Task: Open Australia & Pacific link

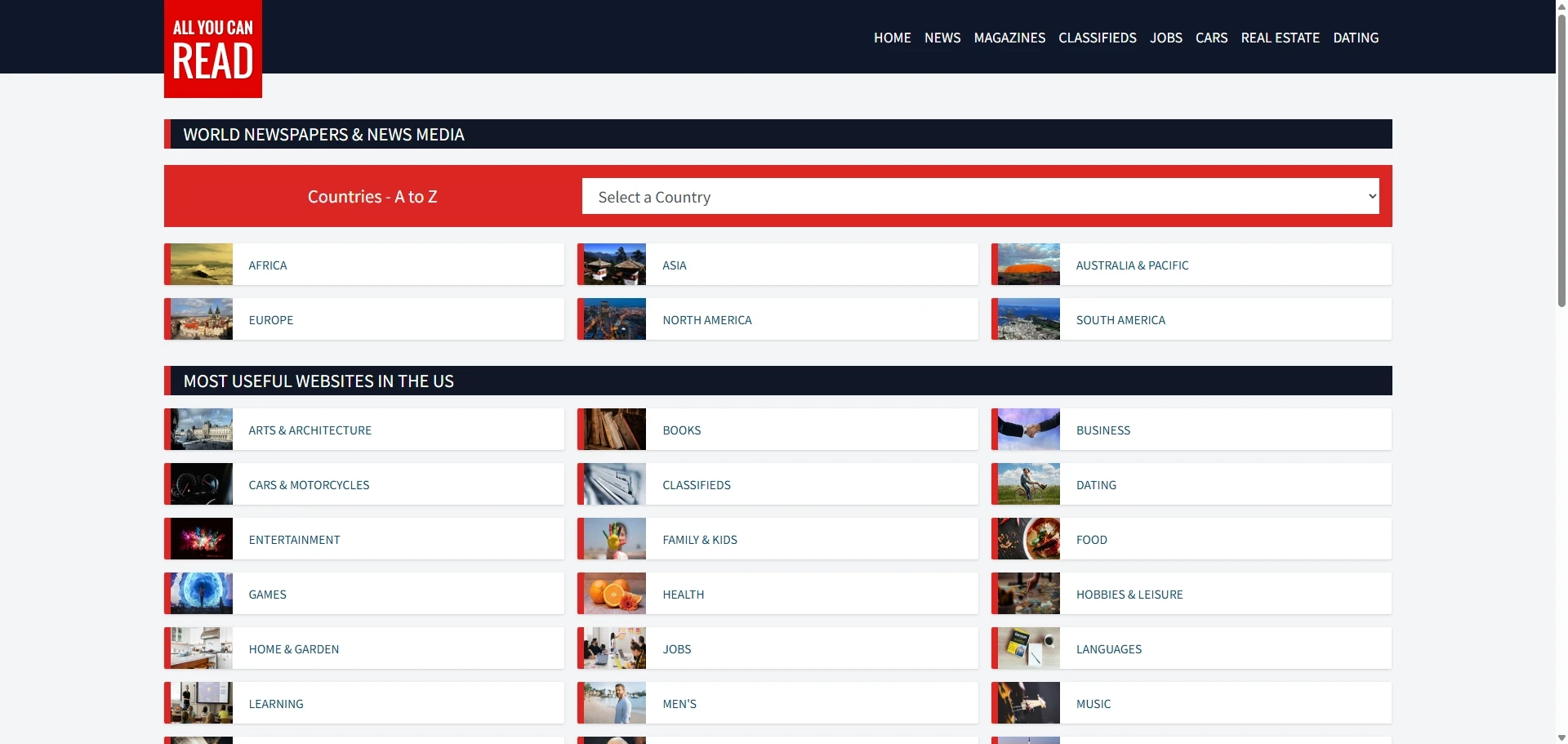Action: point(1132,265)
